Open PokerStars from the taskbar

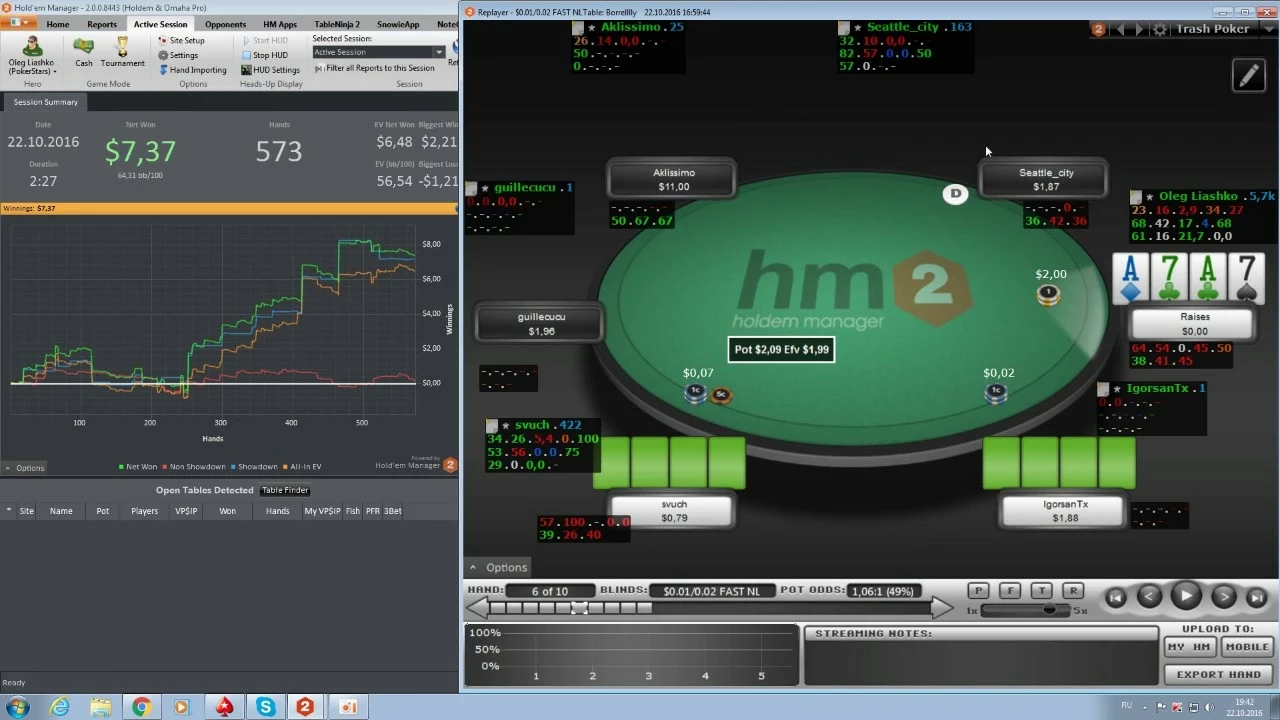pos(224,707)
